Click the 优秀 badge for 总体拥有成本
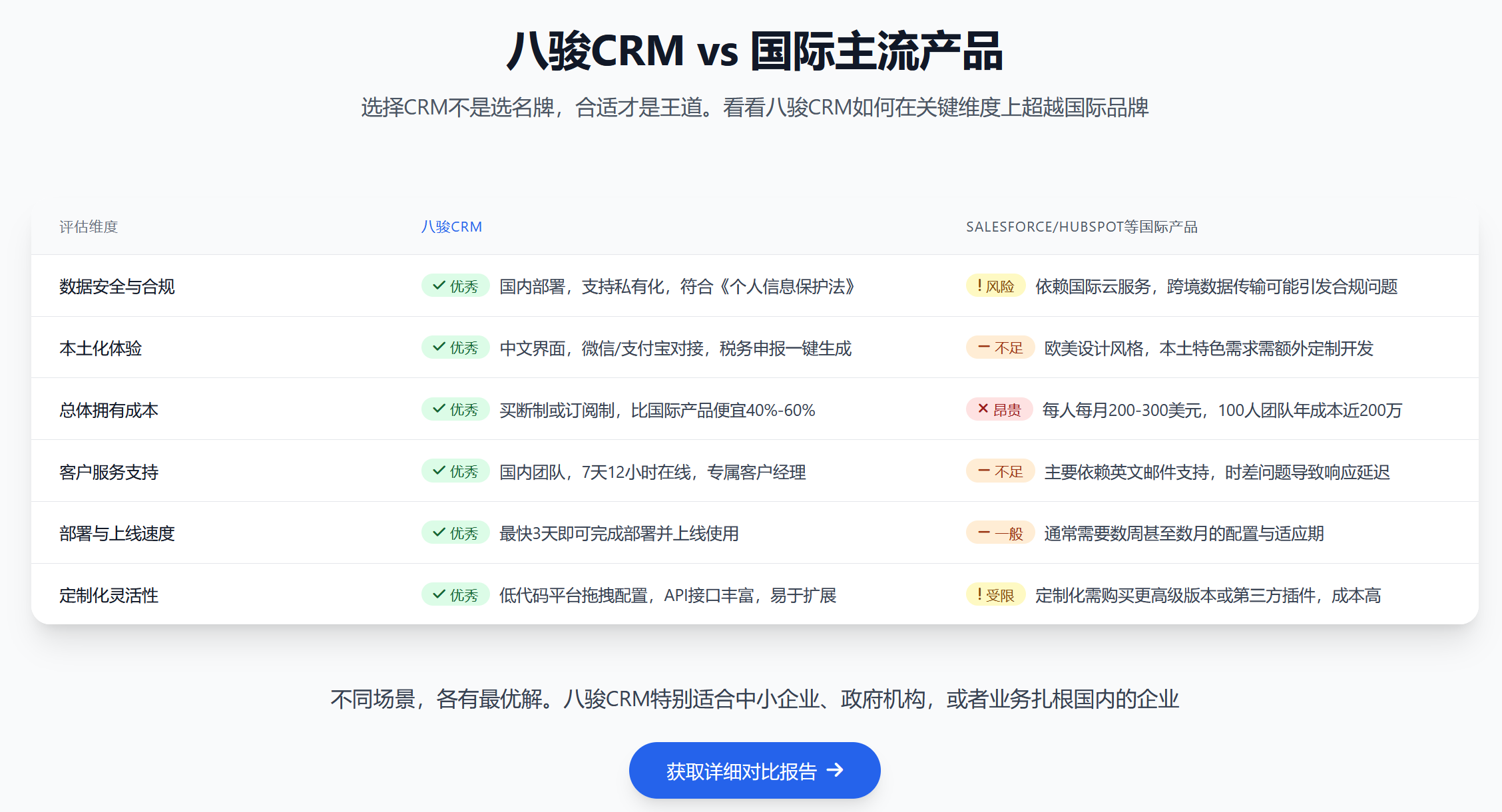The width and height of the screenshot is (1502, 812). pos(455,409)
